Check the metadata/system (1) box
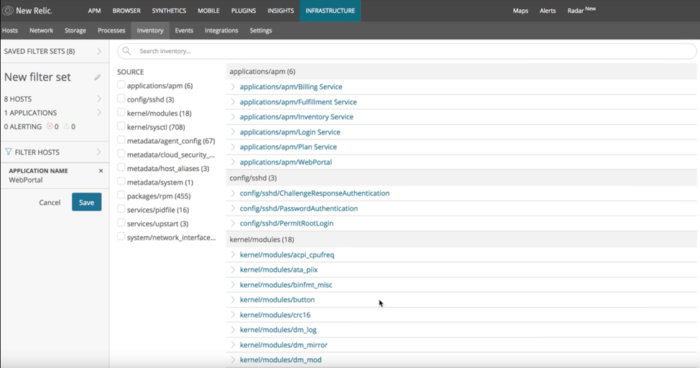700x368 pixels. pyautogui.click(x=121, y=182)
